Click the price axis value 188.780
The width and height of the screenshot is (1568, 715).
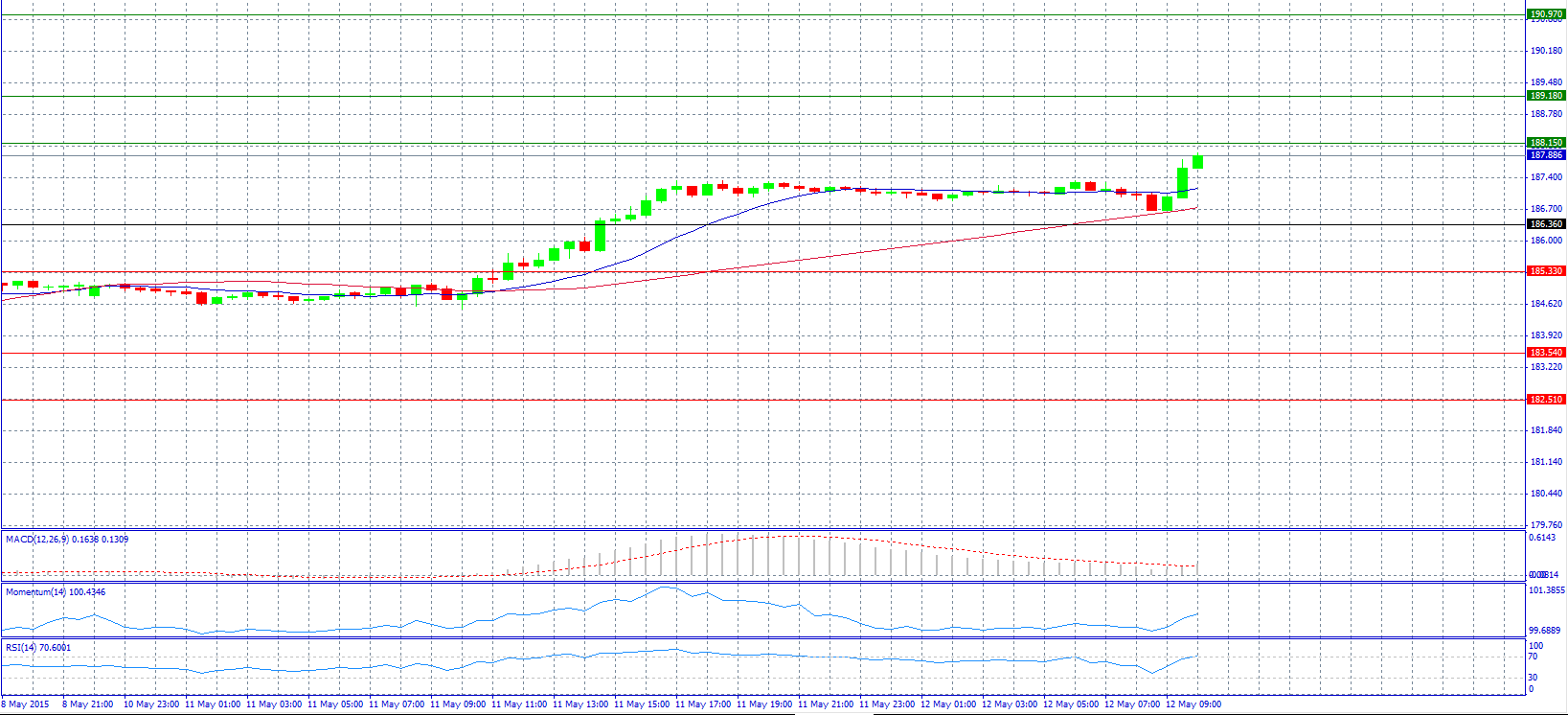pos(1547,114)
